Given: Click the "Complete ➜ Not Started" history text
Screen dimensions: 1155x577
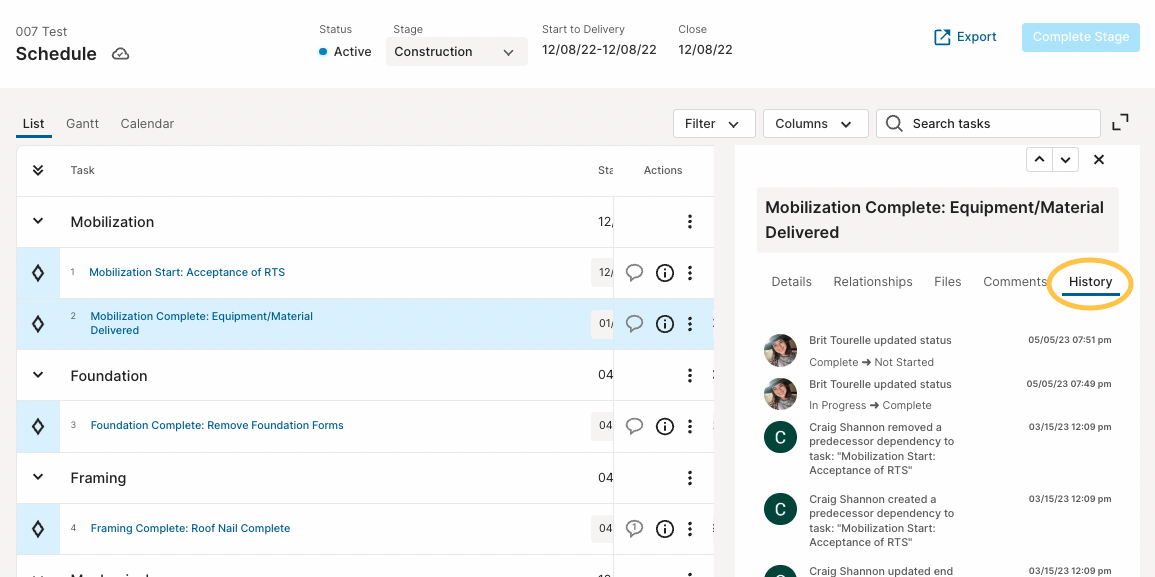Looking at the screenshot, I should [x=871, y=362].
